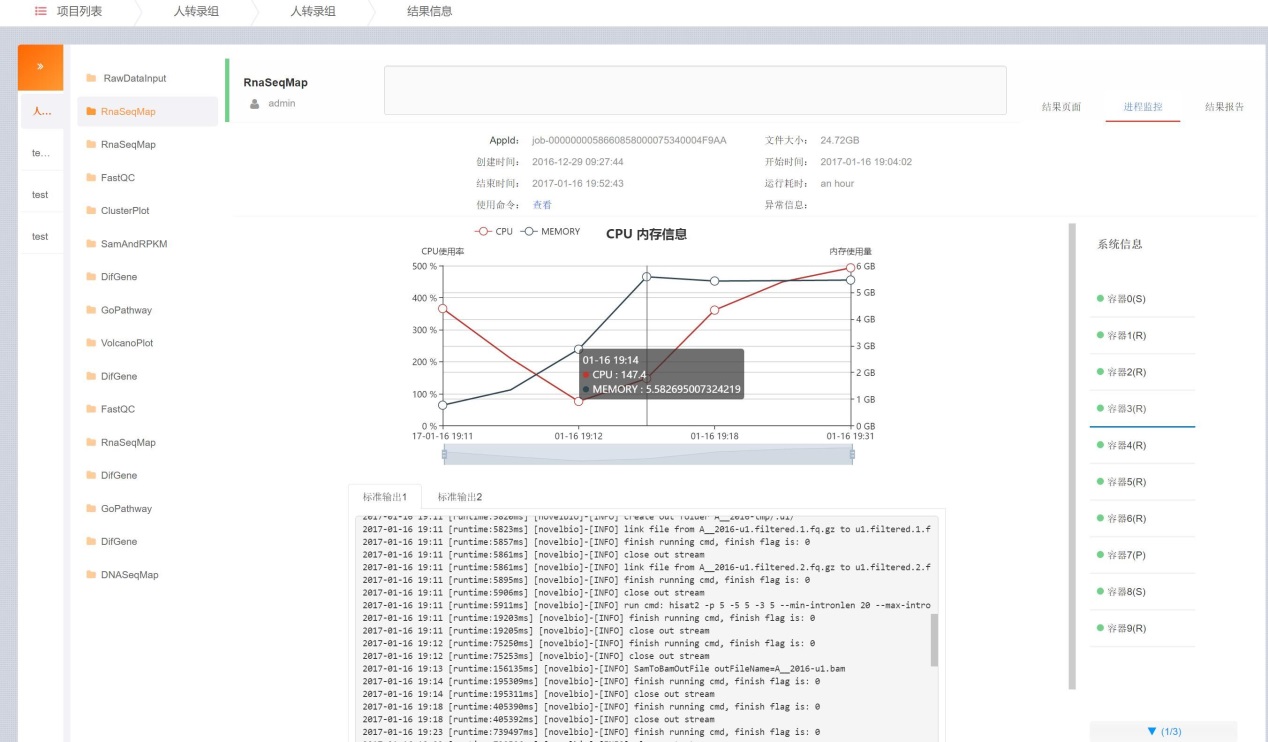Viewport: 1268px width, 742px height.
Task: Click the 结果信息 breadcrumb item
Action: coord(429,12)
